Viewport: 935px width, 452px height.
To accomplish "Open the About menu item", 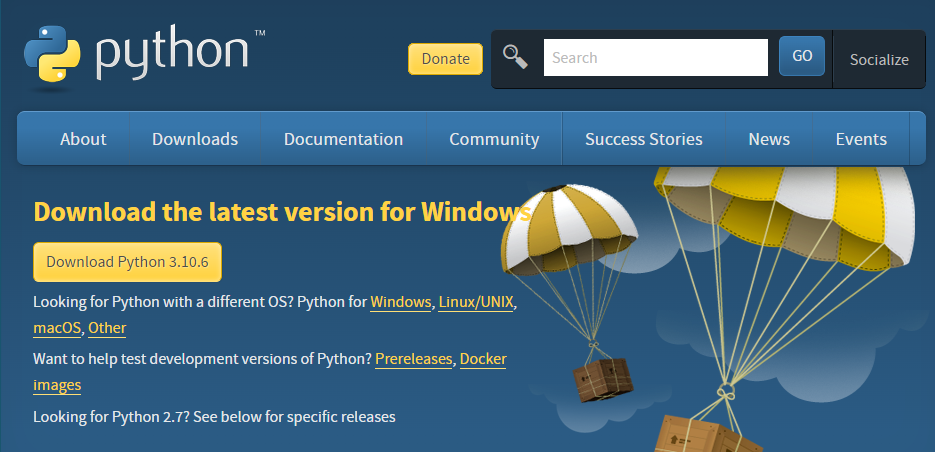I will pos(83,139).
